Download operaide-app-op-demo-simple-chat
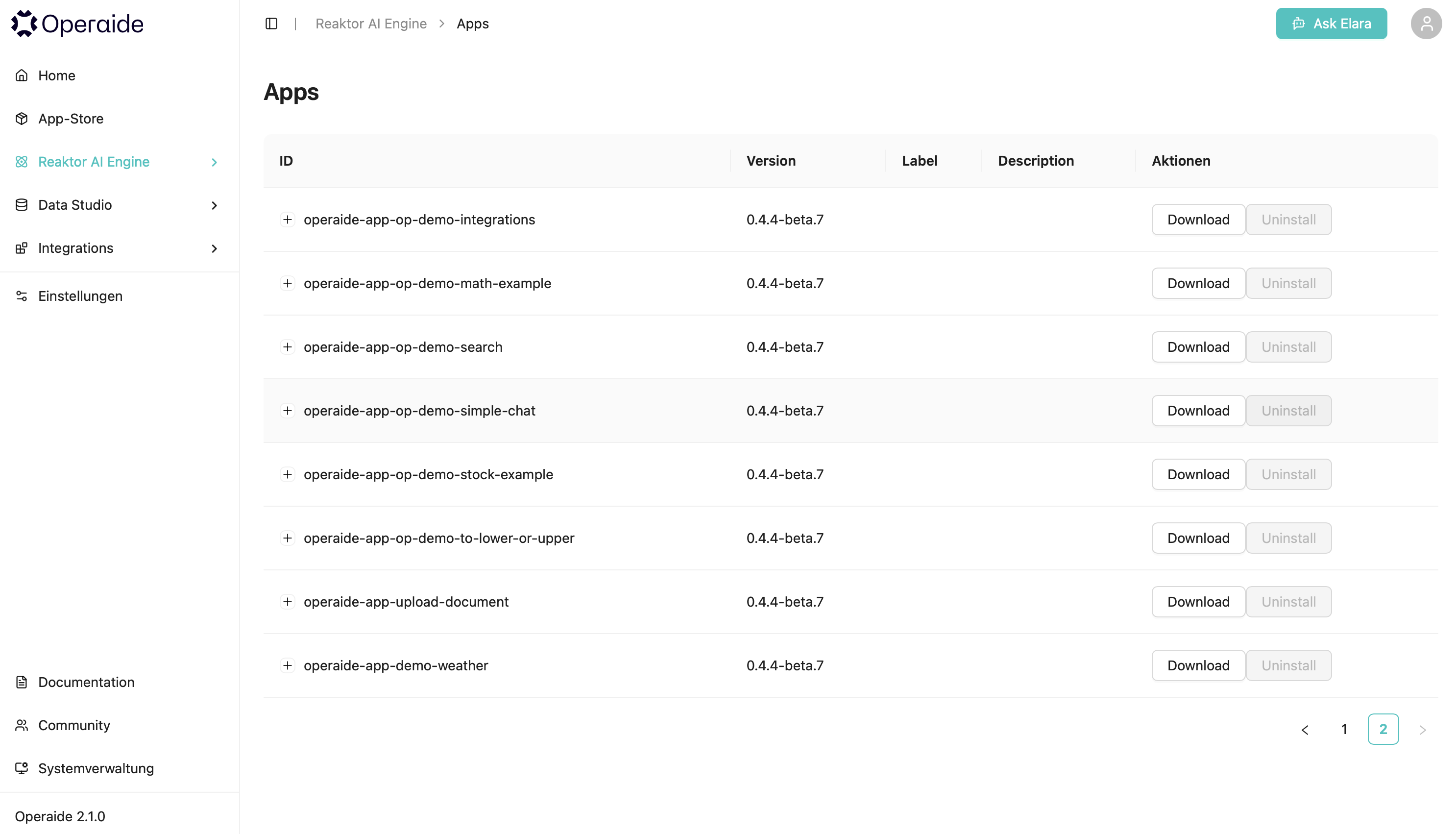Screen dimensions: 1456x834 [x=1198, y=411]
